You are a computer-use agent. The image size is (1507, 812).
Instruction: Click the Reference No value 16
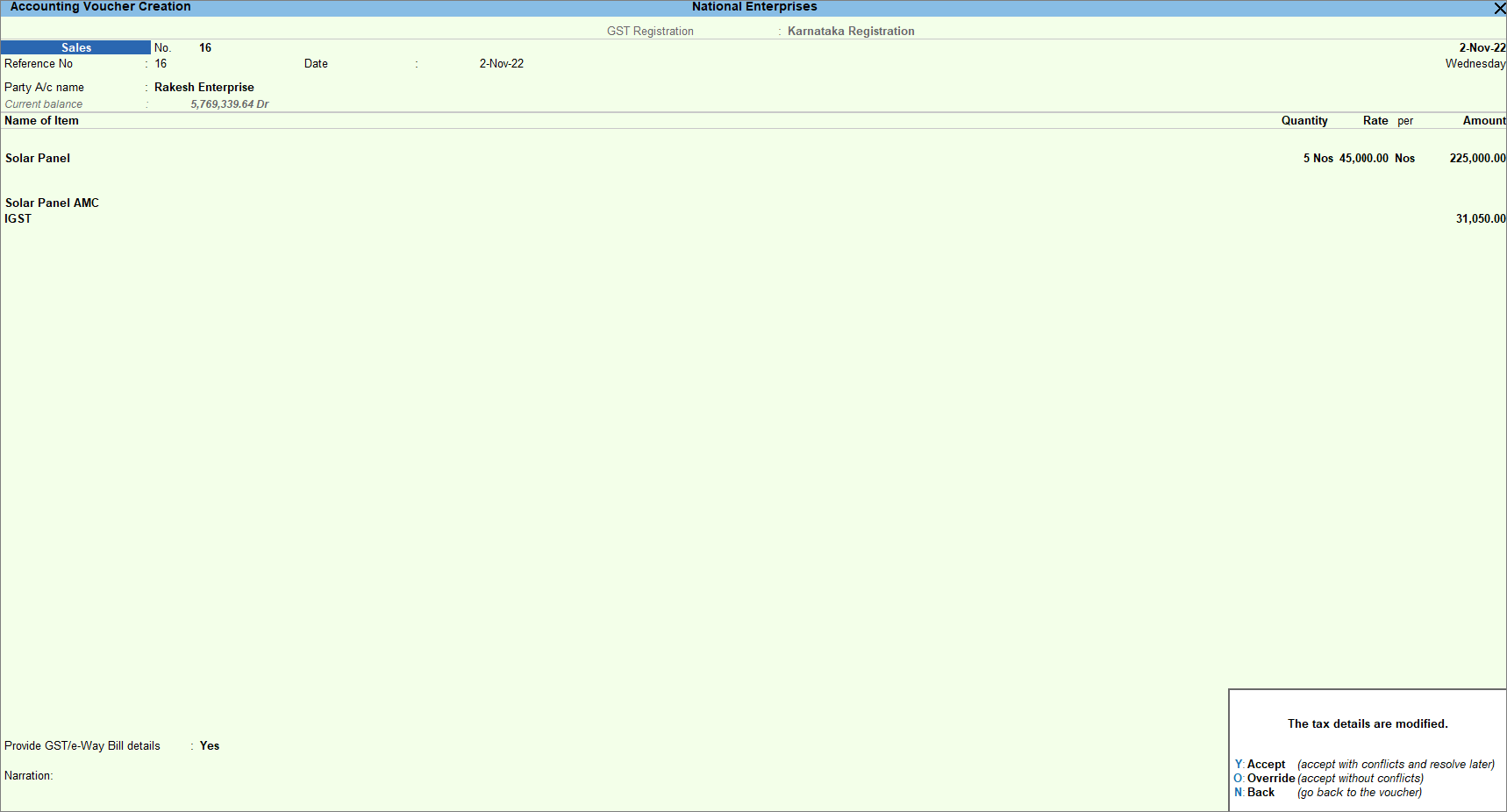coord(161,64)
